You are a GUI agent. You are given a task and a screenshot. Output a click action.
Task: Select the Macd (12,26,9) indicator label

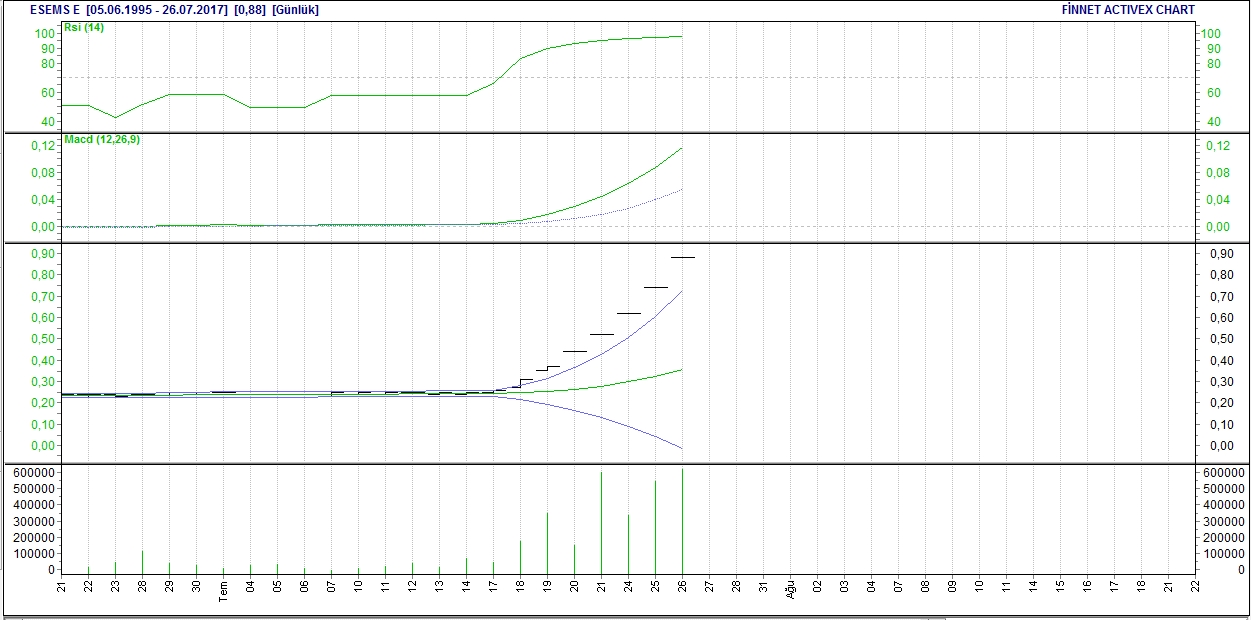pos(102,139)
